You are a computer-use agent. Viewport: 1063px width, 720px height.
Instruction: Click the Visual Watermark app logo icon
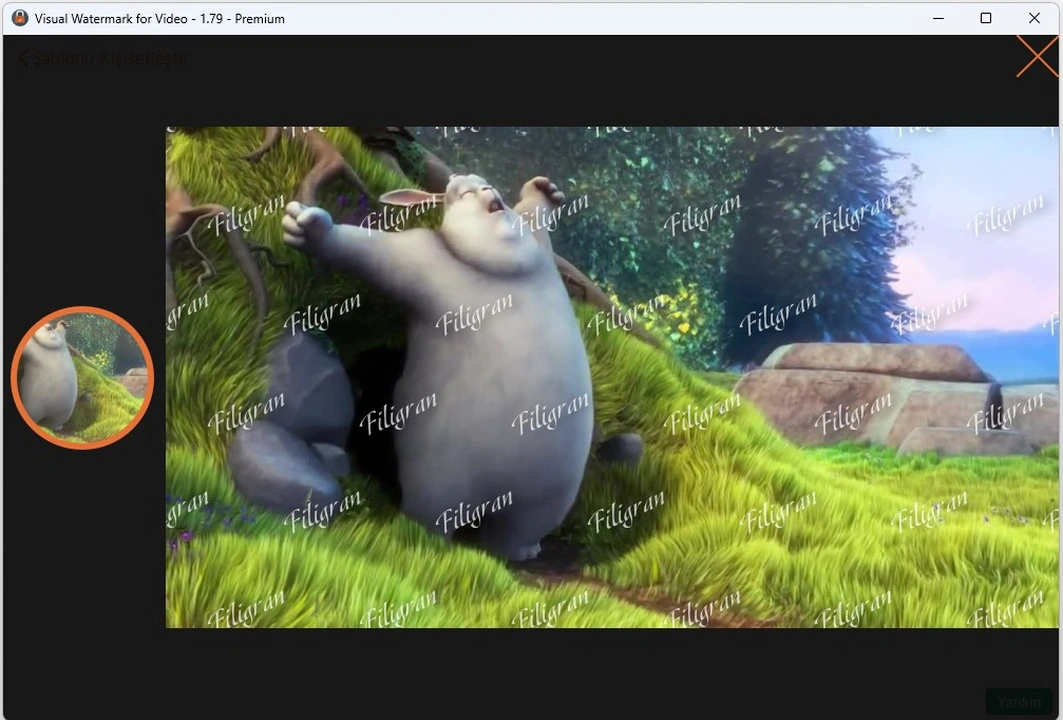[19, 17]
